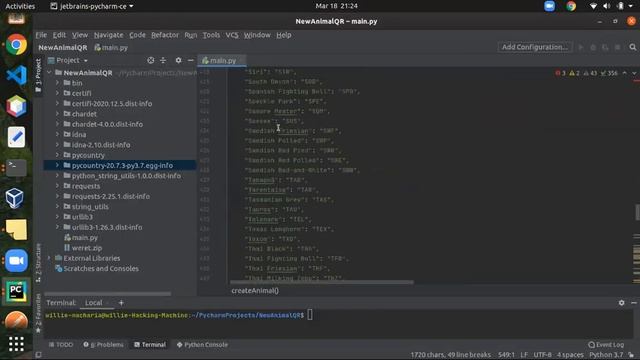Open the VCS menu
Image resolution: width=640 pixels, height=360 pixels.
click(x=232, y=35)
